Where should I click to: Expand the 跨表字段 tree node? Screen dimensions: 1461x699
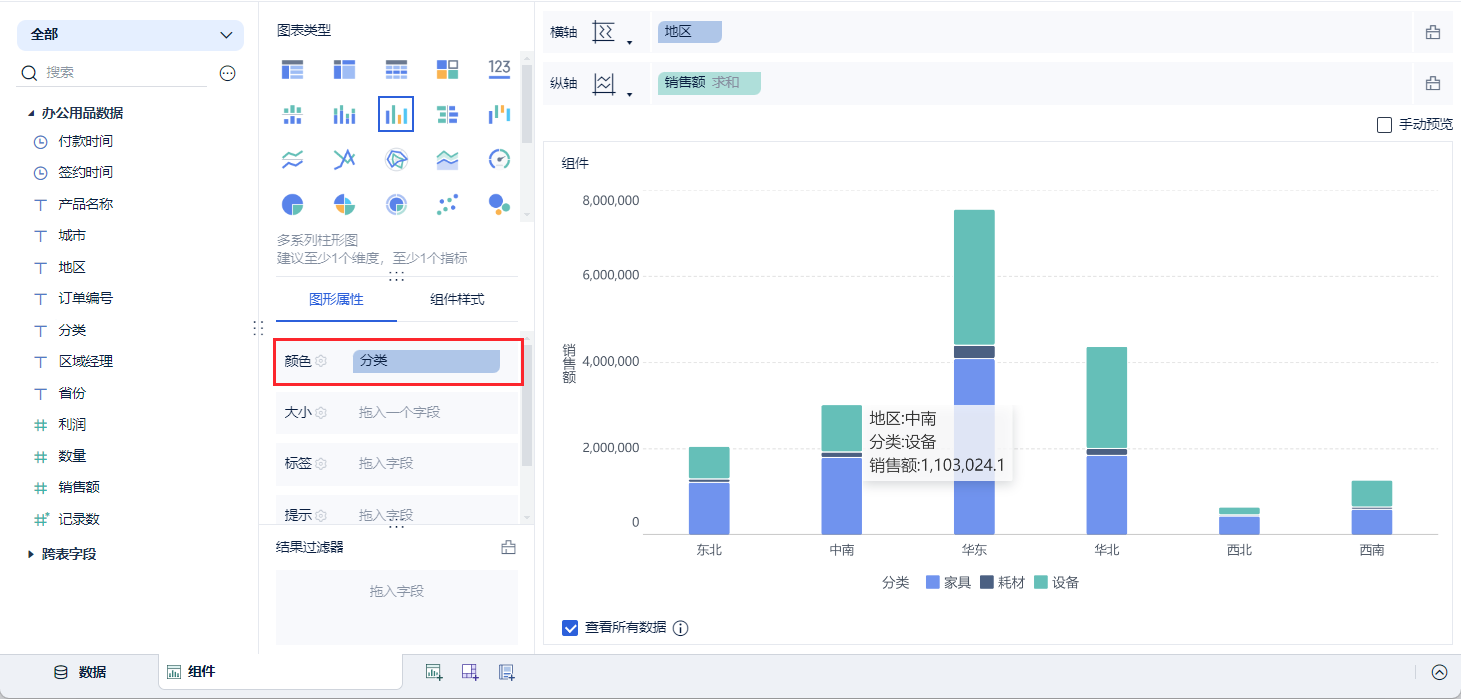pyautogui.click(x=31, y=554)
